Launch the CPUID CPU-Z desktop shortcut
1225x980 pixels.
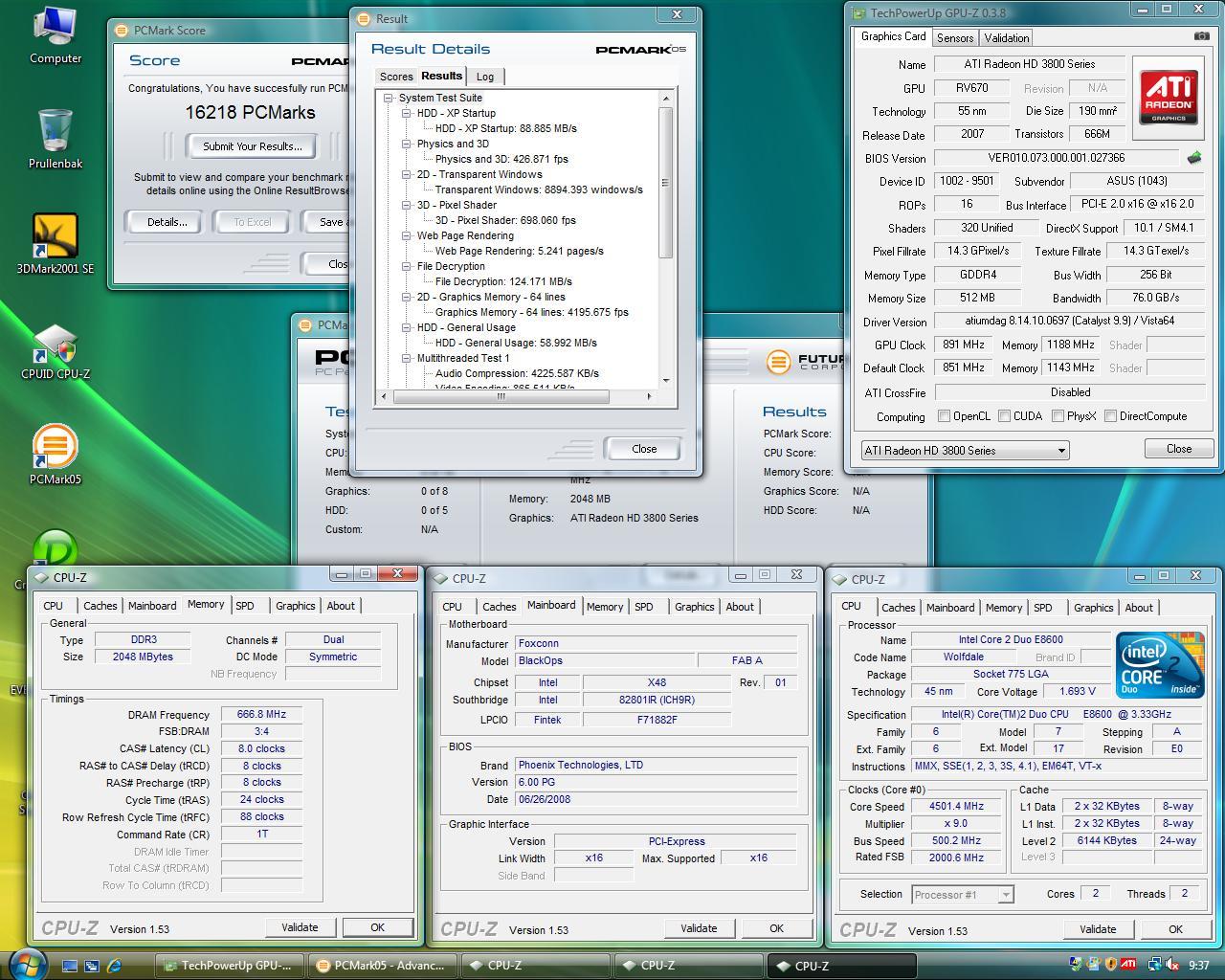coord(56,349)
